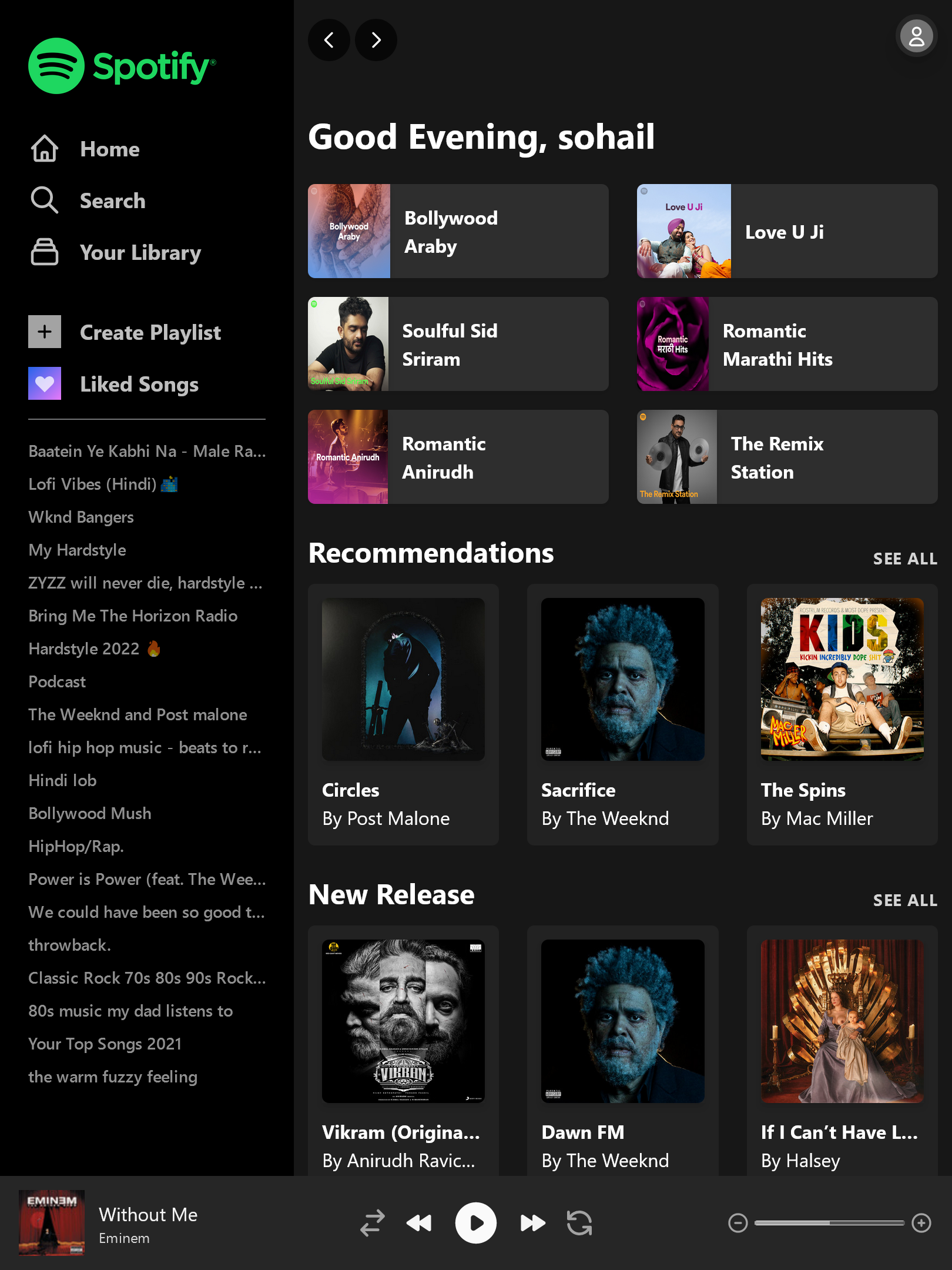Open lofi hip hop music playlist
Screen dimensions: 952x1270
click(x=145, y=747)
